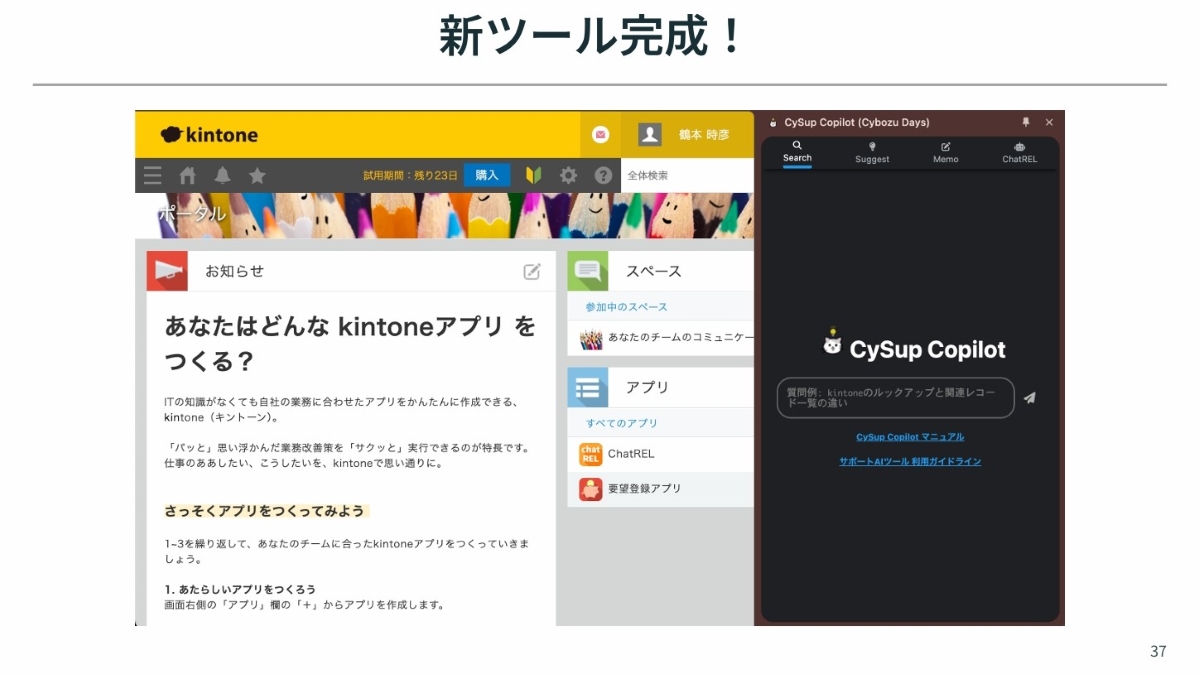1200x675 pixels.
Task: Open the settings gear icon
Action: click(568, 175)
